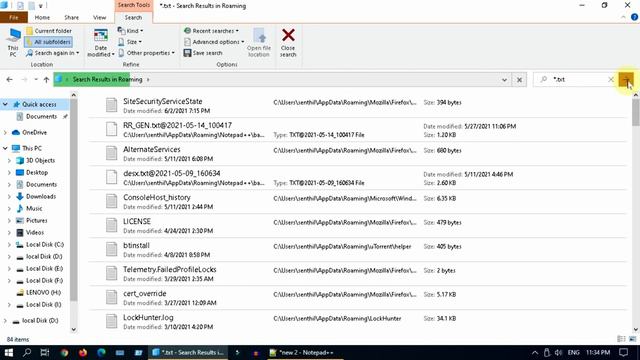640x360 pixels.
Task: Select SiteSecurityServiceState file
Action: coord(357,106)
